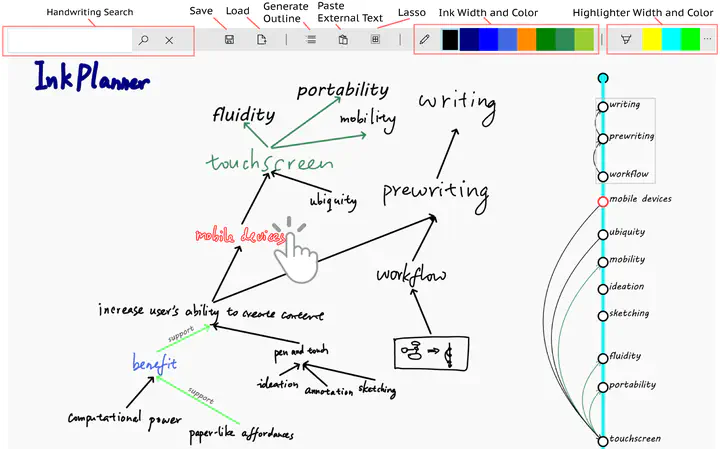
Task: Select the ink pen tool icon
Action: point(425,39)
